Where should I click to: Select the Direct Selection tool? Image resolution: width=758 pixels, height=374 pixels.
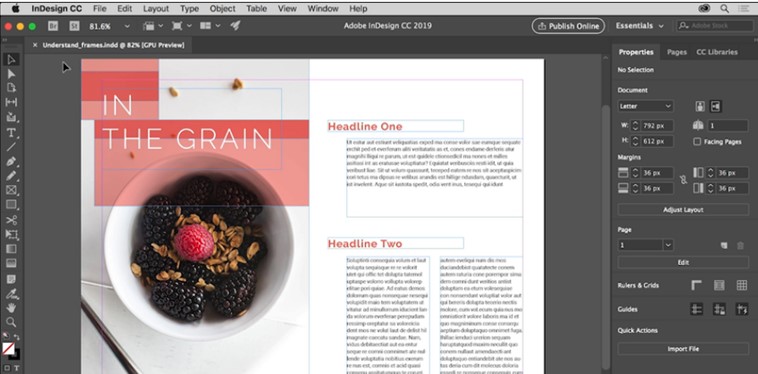pyautogui.click(x=12, y=74)
